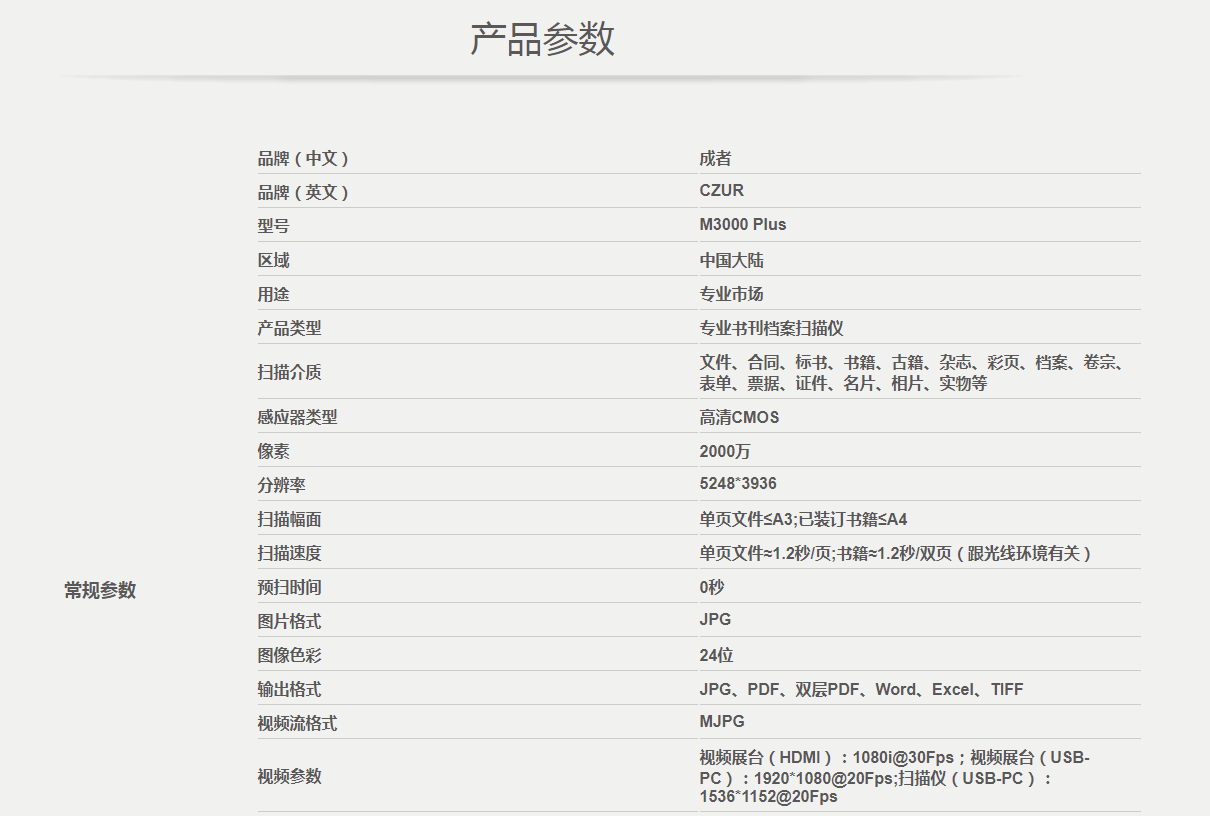The height and width of the screenshot is (816, 1210).
Task: Click the 像素 row label
Action: 273,451
